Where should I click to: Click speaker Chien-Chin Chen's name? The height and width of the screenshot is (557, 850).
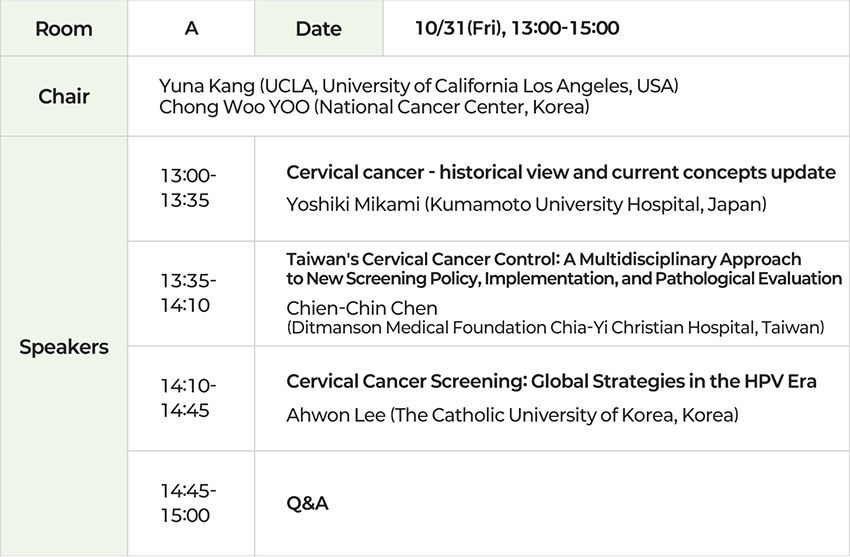tap(362, 308)
